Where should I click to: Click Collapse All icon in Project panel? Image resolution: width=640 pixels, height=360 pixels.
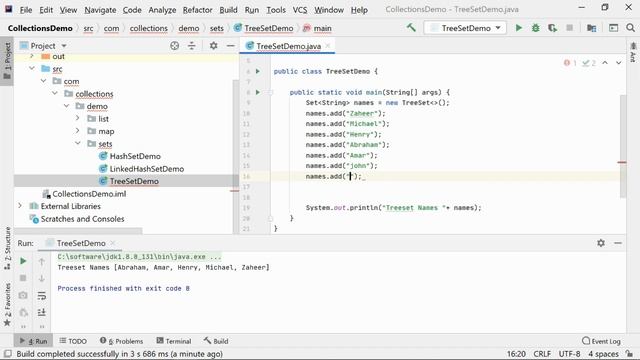click(191, 46)
